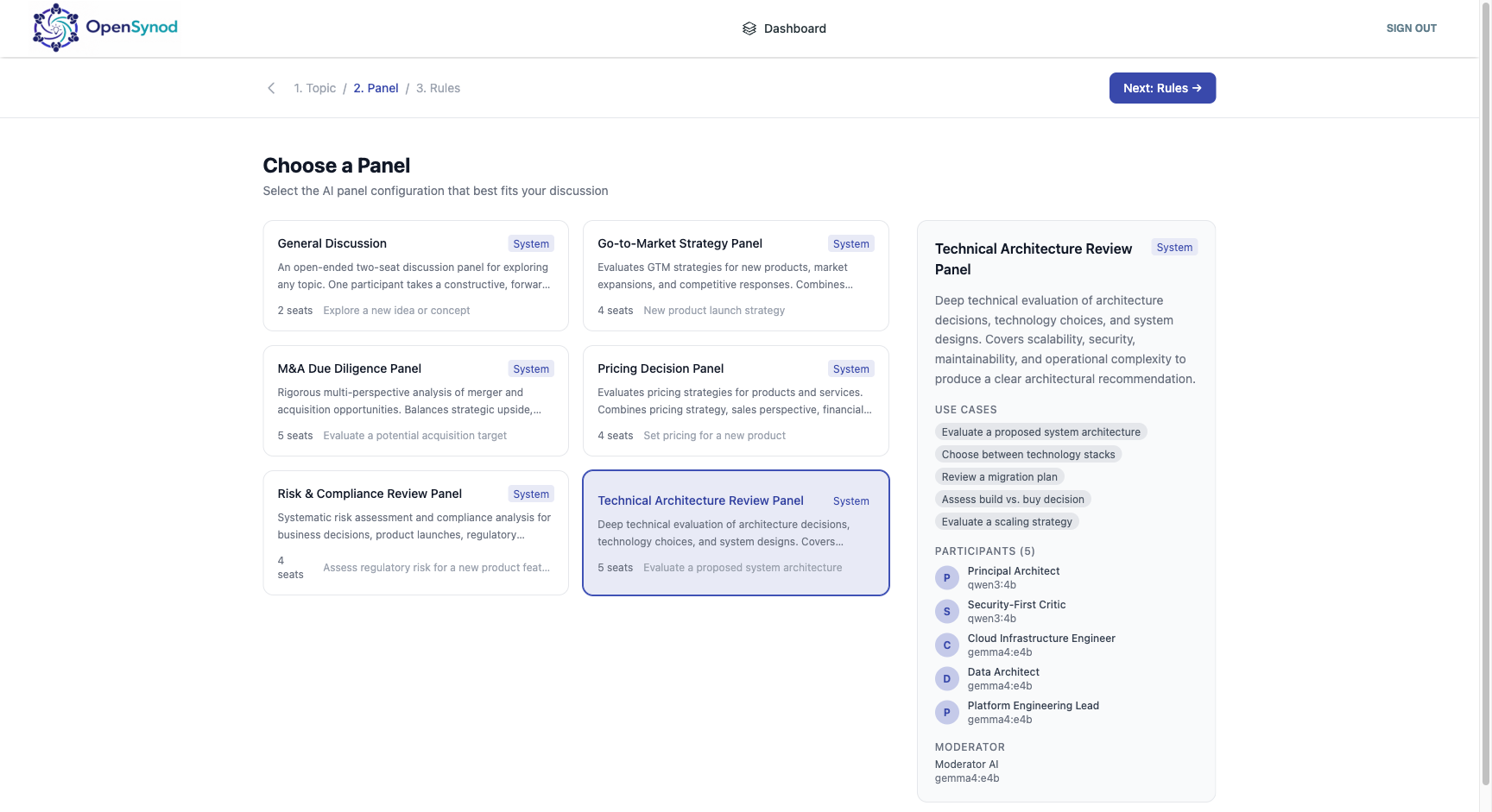This screenshot has height=812, width=1492.
Task: Click the Cloud Infrastructure Engineer name
Action: point(1041,639)
